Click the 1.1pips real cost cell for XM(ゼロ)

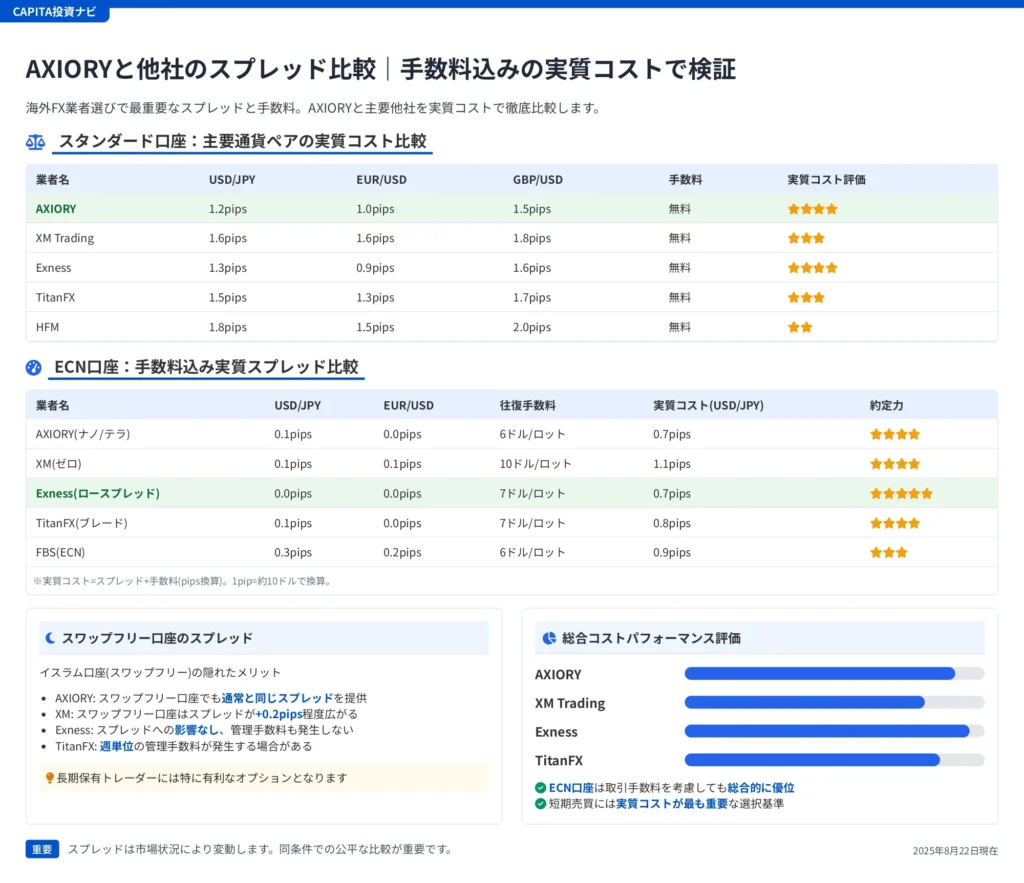[x=672, y=464]
